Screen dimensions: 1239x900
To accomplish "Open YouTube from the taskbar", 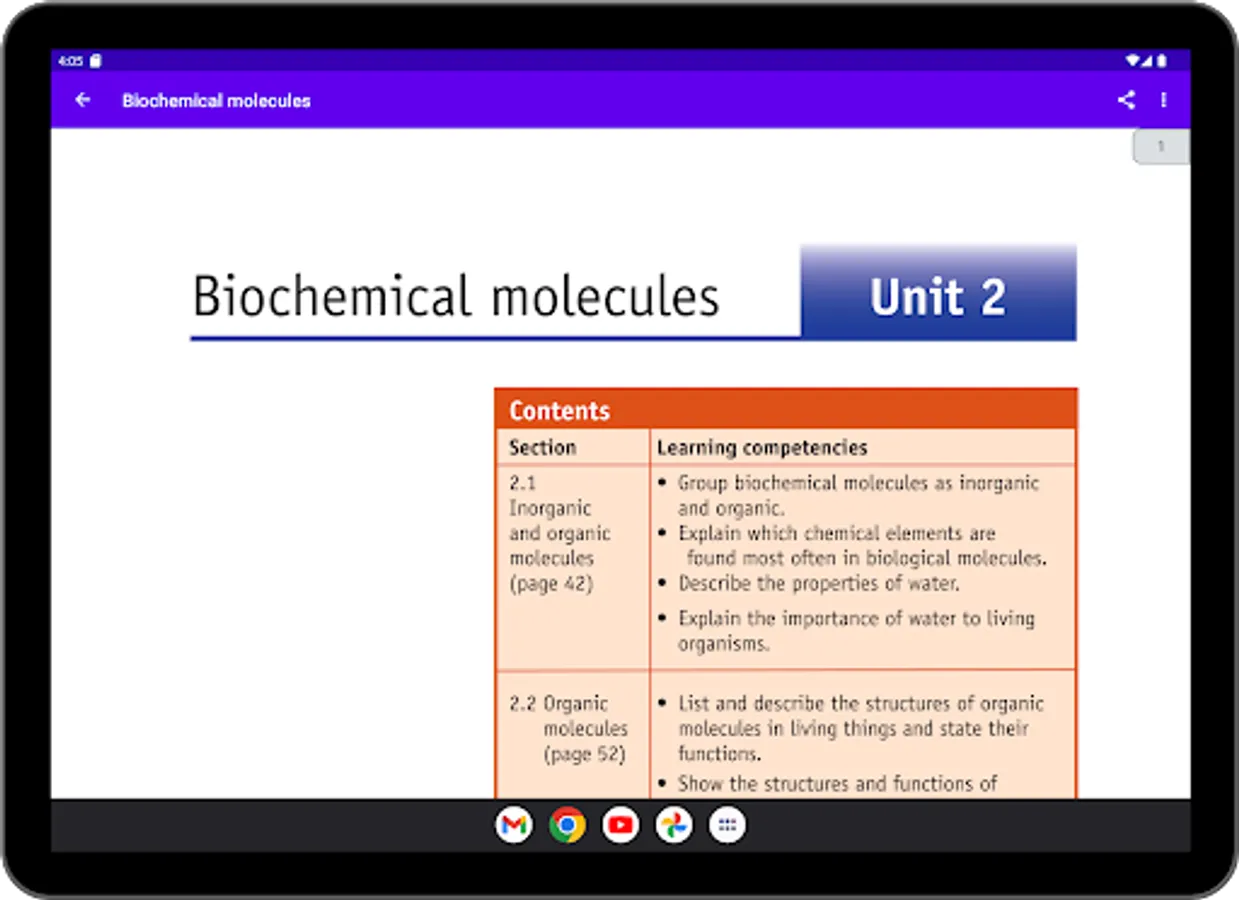I will [x=620, y=825].
